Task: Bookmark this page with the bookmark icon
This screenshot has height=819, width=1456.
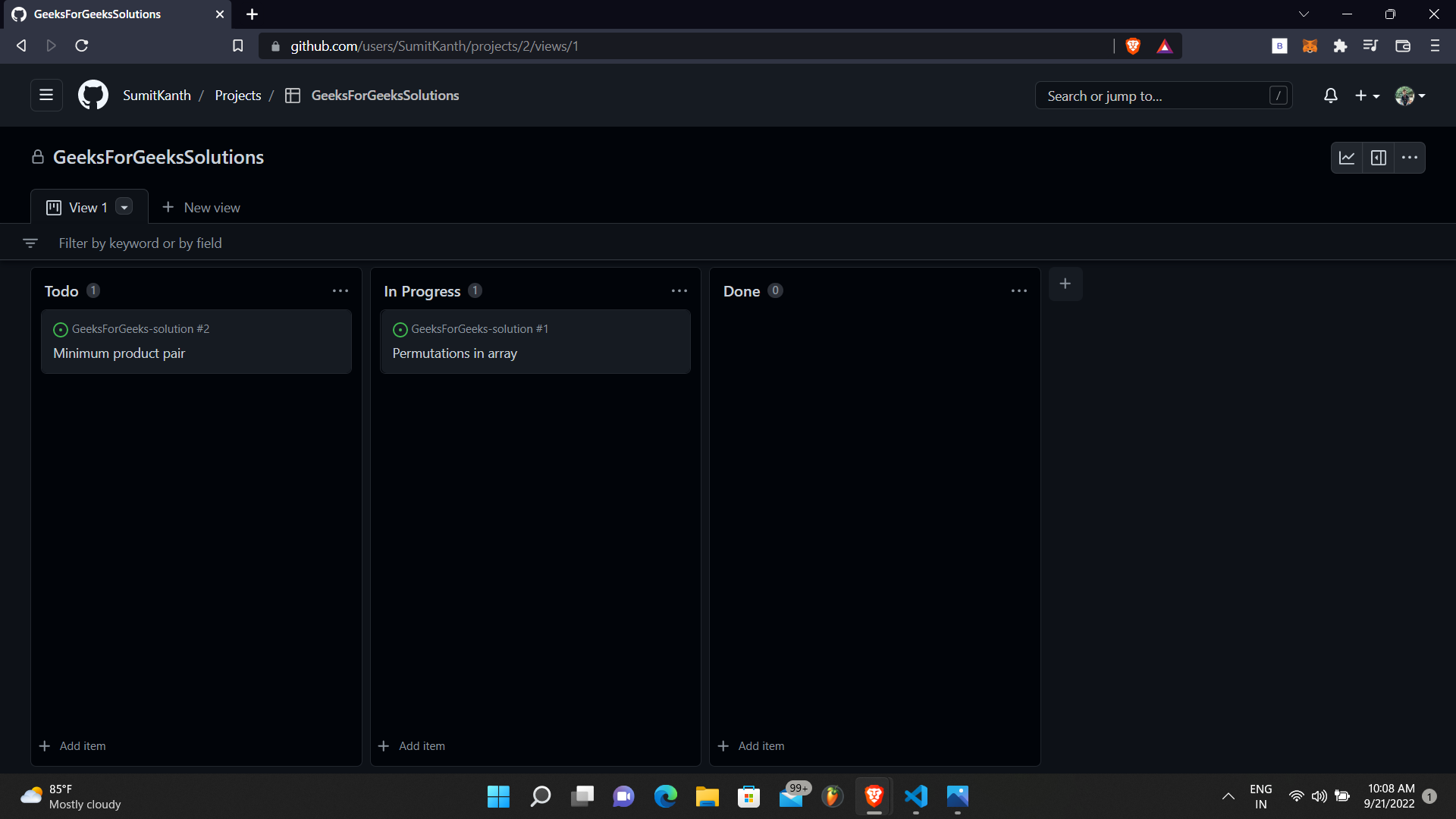Action: coord(237,46)
